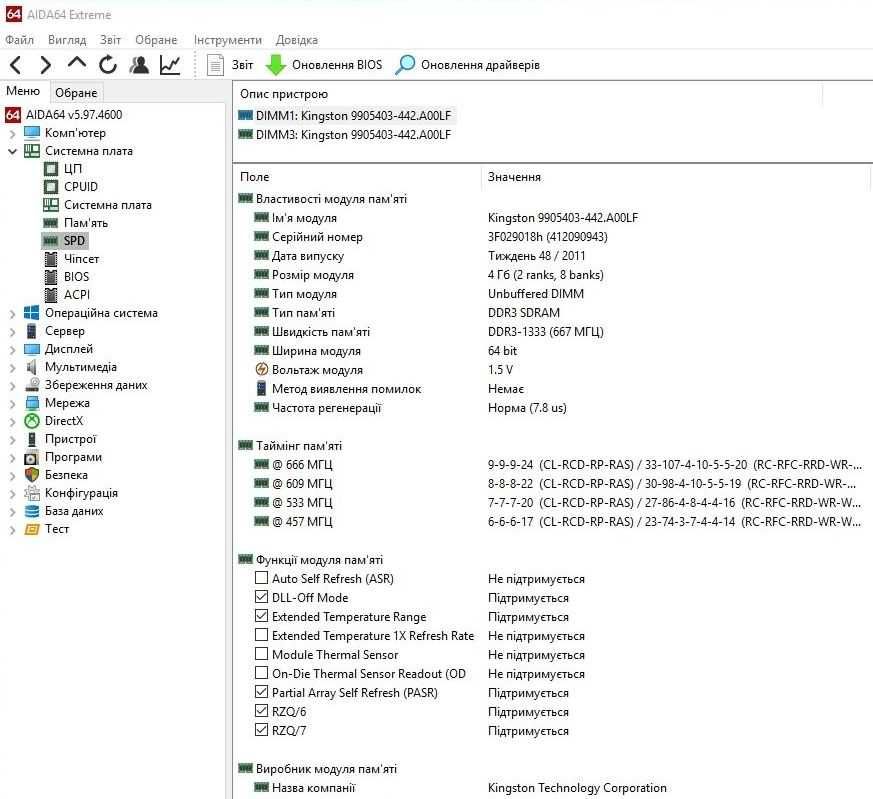
Task: Click the BIOS chip icon in tree
Action: click(51, 277)
